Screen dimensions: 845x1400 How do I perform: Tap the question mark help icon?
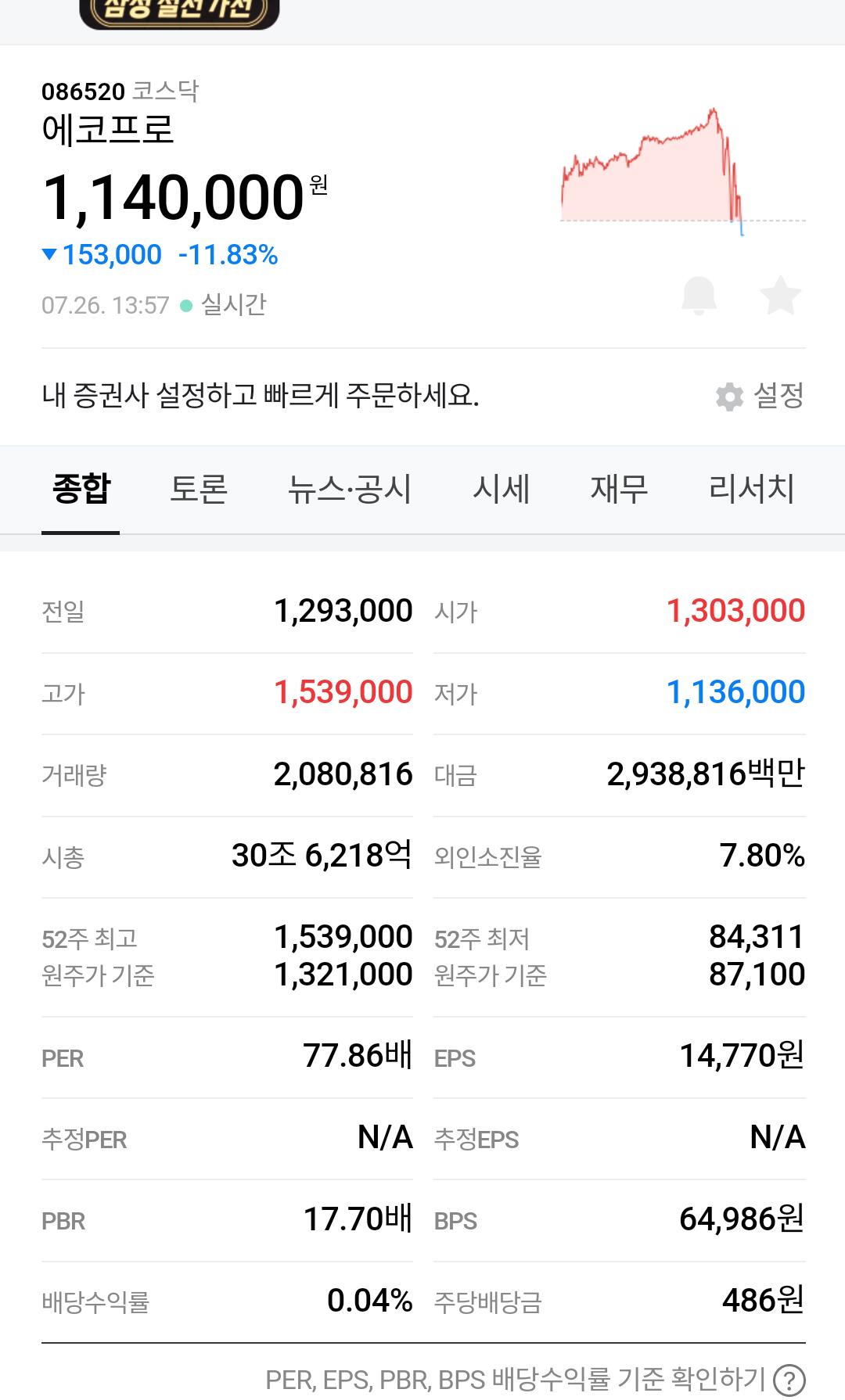click(789, 1379)
